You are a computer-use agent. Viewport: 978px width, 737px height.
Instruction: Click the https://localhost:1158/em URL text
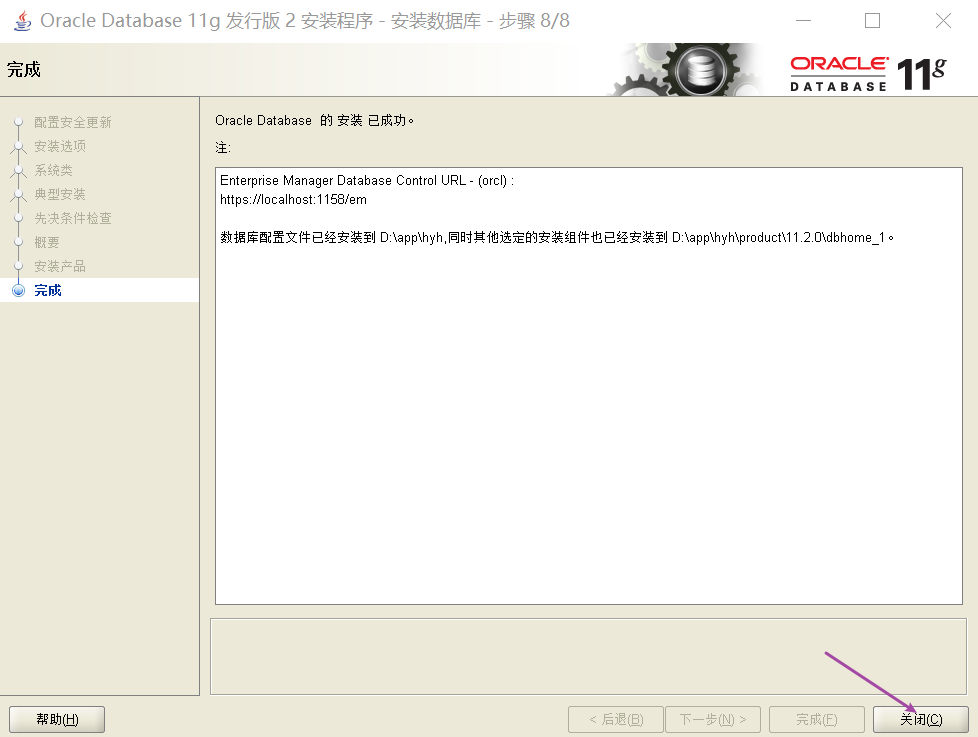click(293, 200)
